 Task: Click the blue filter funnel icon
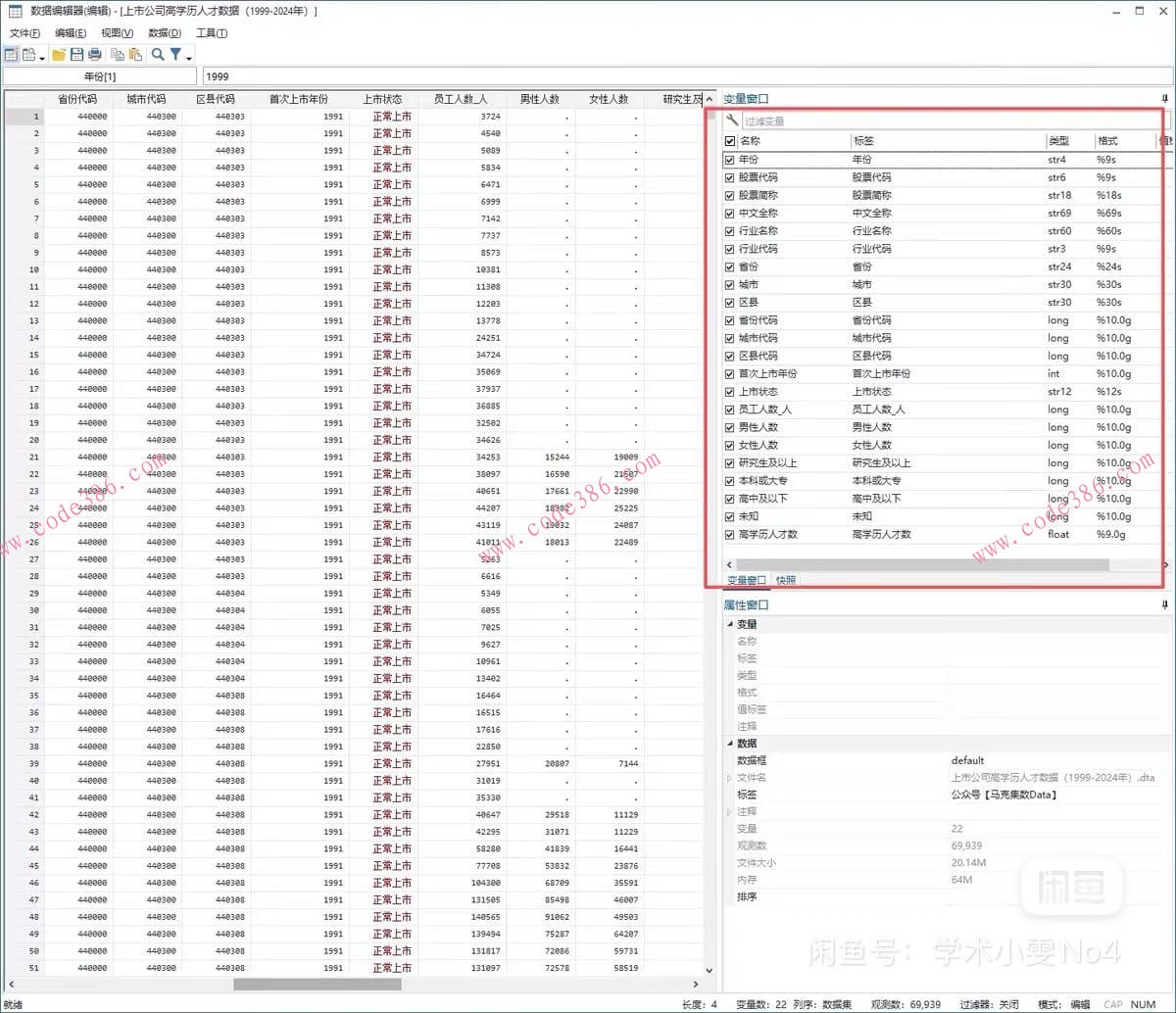(x=175, y=55)
